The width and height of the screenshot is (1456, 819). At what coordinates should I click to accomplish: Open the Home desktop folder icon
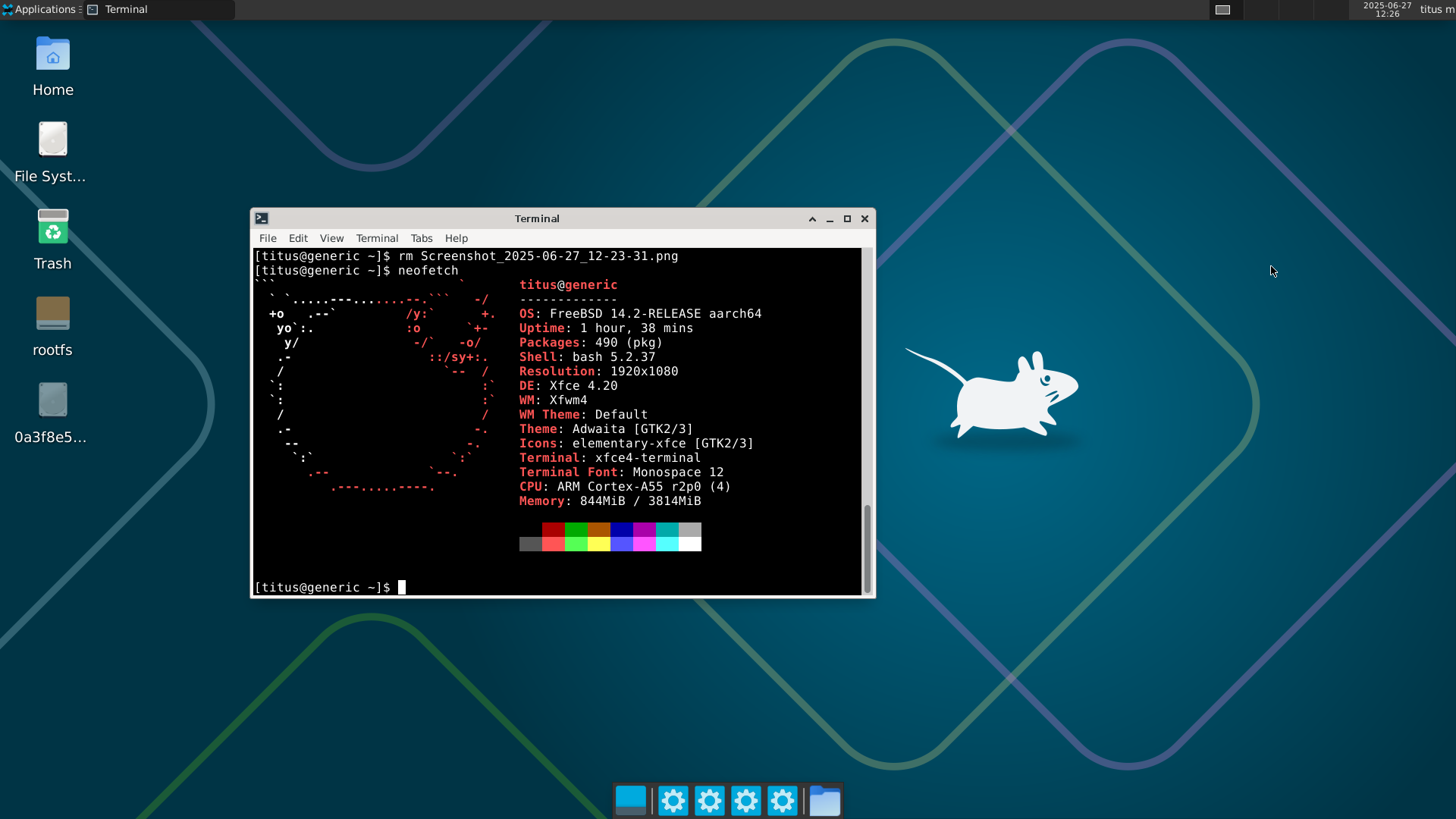pos(53,55)
